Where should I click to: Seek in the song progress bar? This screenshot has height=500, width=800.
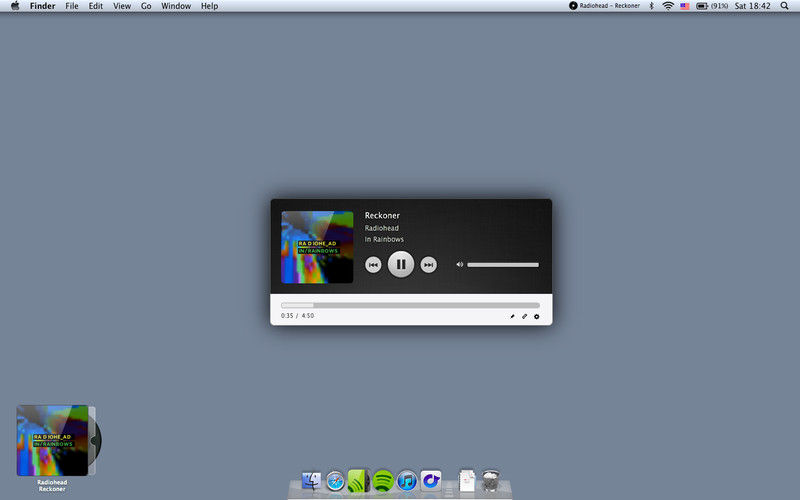pos(410,305)
